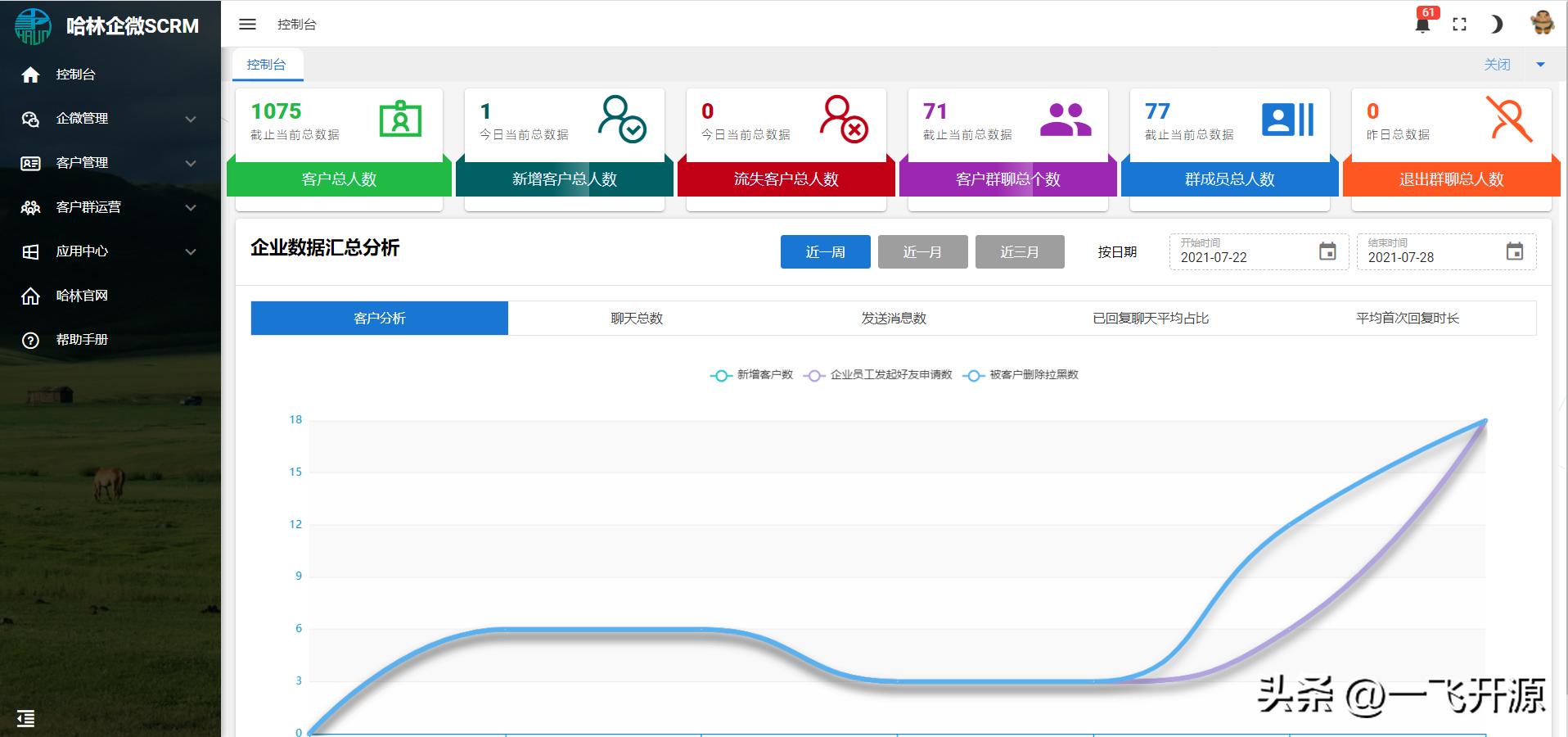Click the 帮助手册 question mark icon
Image resolution: width=1568 pixels, height=737 pixels.
click(x=30, y=339)
